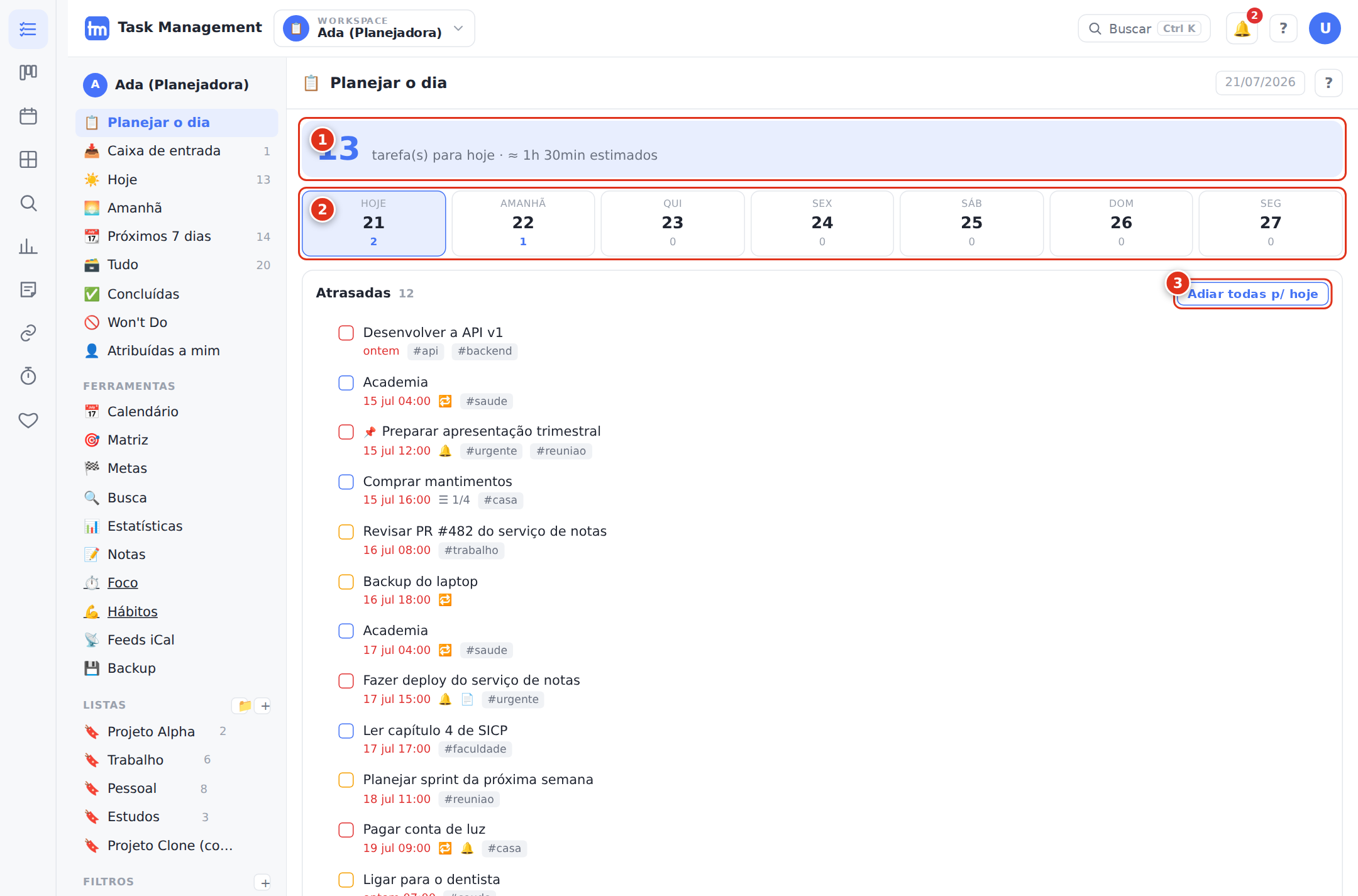Click the user avatar U icon

point(1325,28)
